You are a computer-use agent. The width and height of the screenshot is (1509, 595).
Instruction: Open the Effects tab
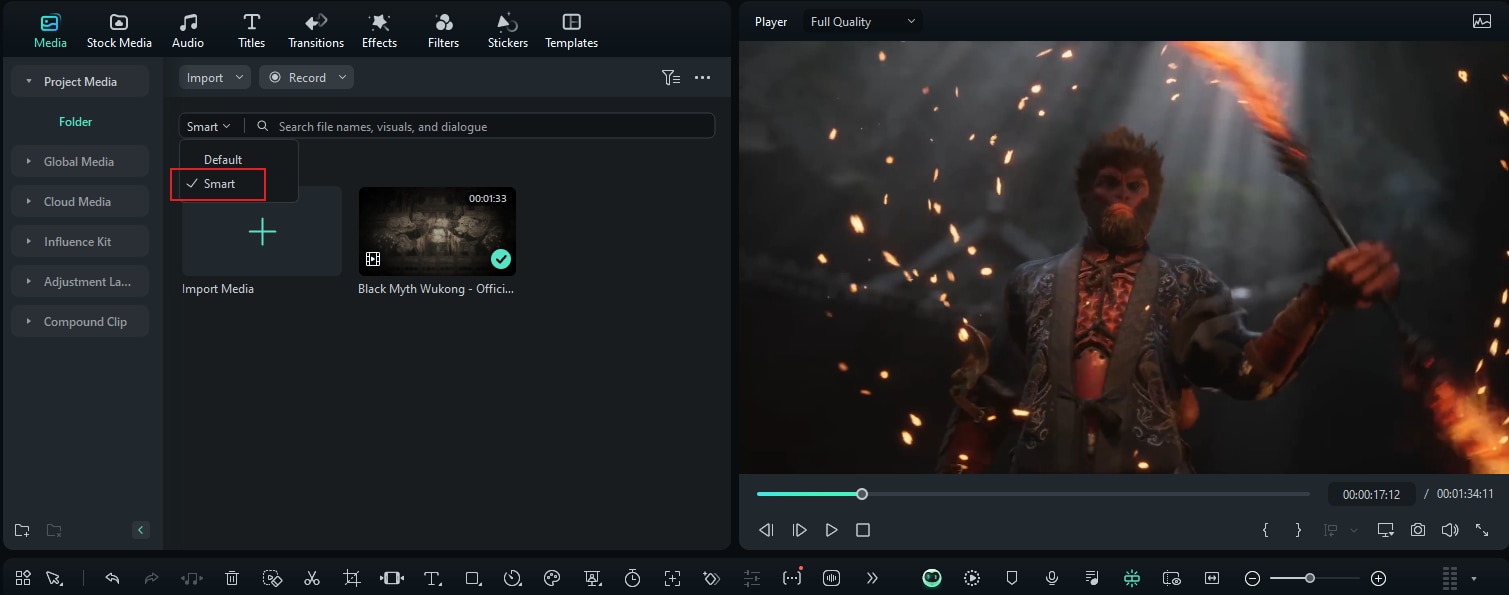[379, 31]
